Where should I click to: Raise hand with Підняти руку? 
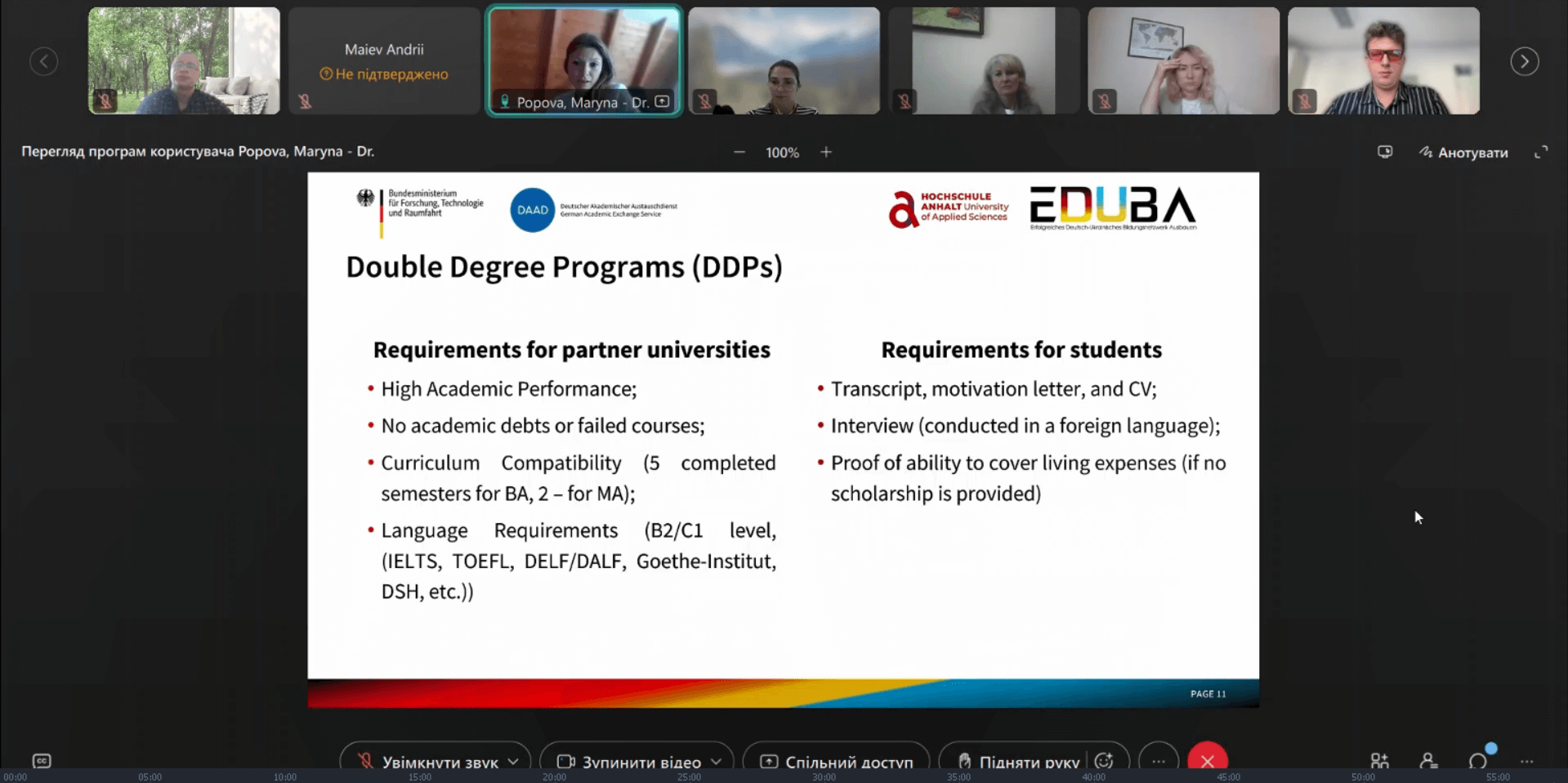1020,762
